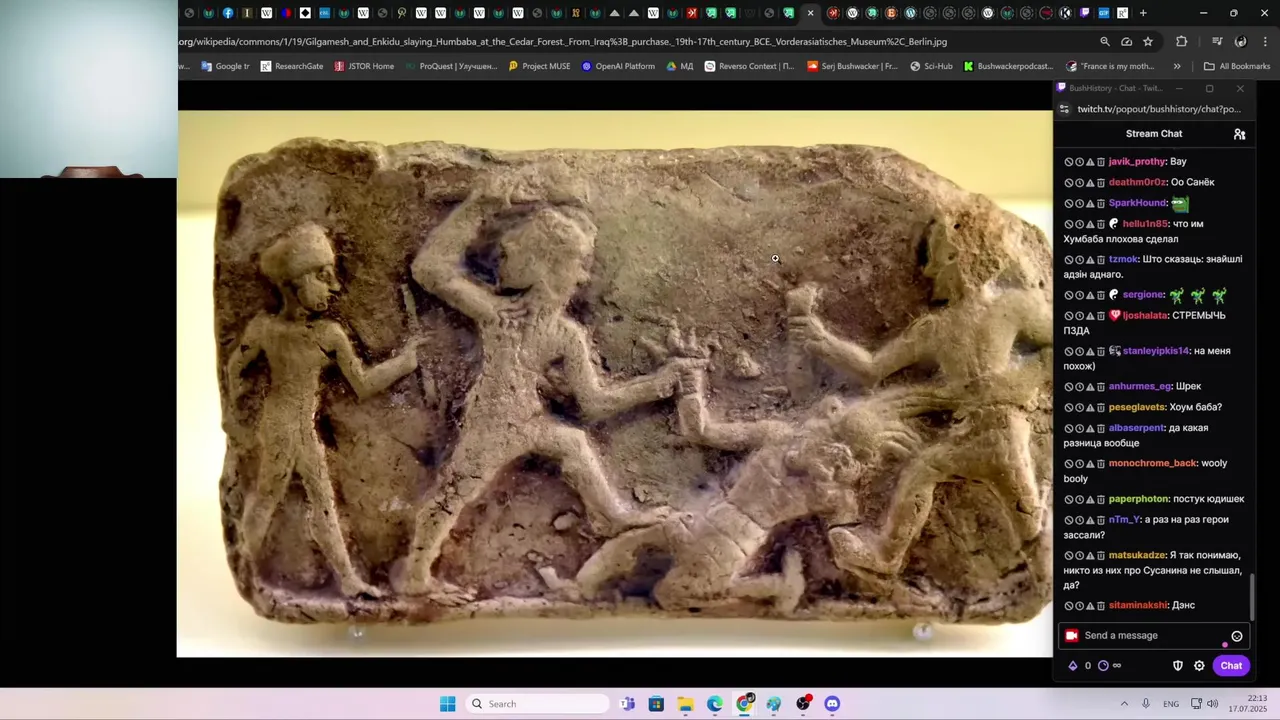Open File Explorer from the taskbar
The height and width of the screenshot is (720, 1280).
685,704
